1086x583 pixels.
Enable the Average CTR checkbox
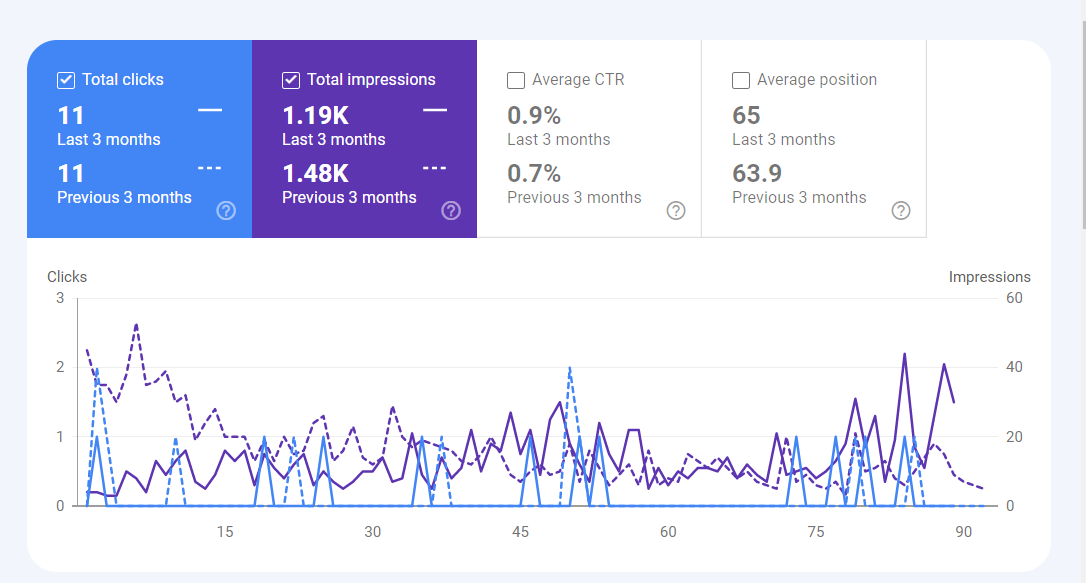516,80
